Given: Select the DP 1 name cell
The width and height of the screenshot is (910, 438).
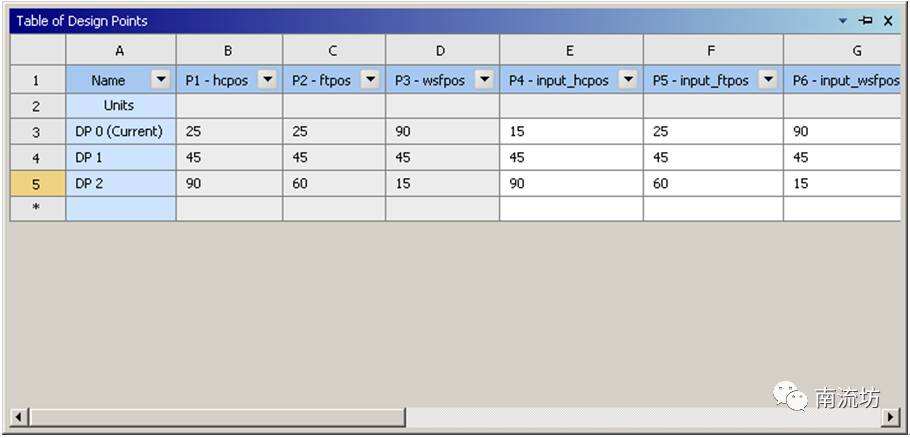Looking at the screenshot, I should pyautogui.click(x=121, y=158).
